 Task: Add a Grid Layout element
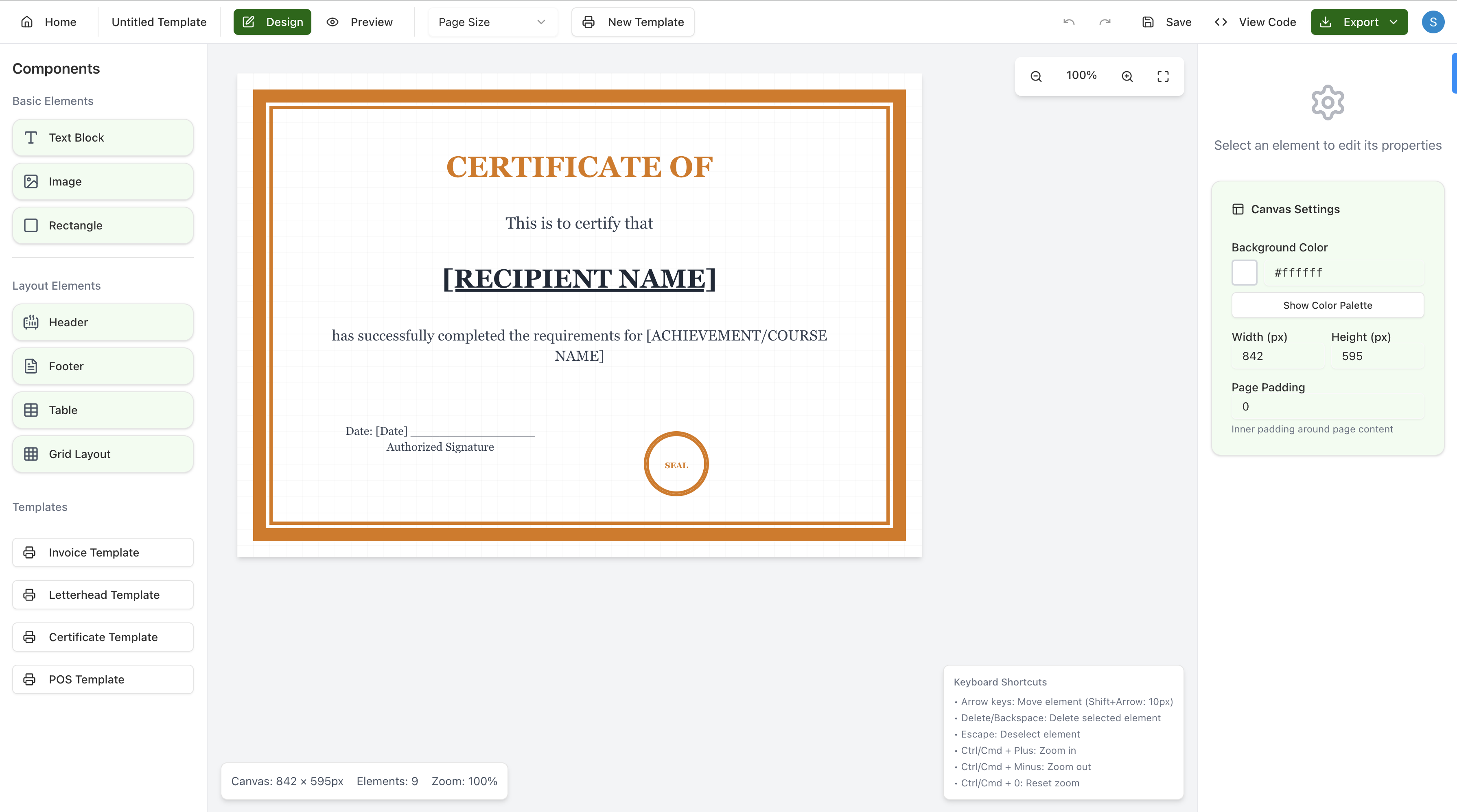103,454
